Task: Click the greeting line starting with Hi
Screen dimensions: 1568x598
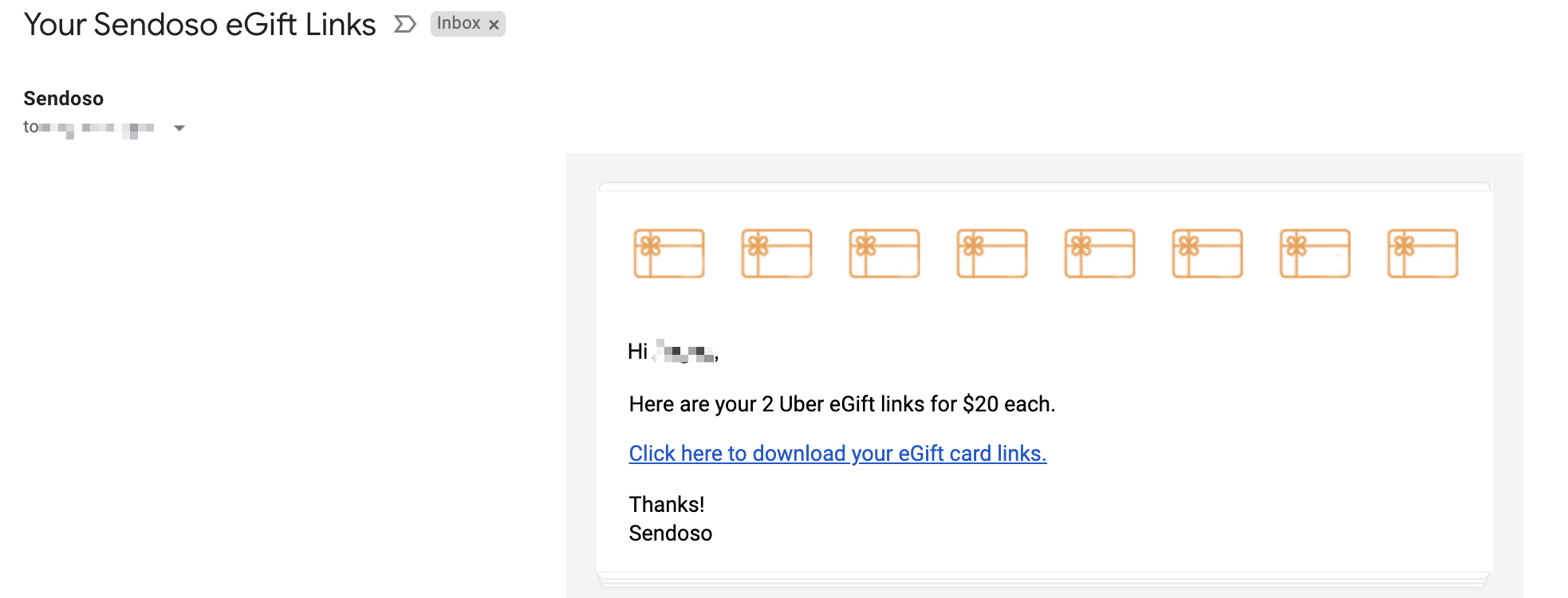Action: point(674,352)
